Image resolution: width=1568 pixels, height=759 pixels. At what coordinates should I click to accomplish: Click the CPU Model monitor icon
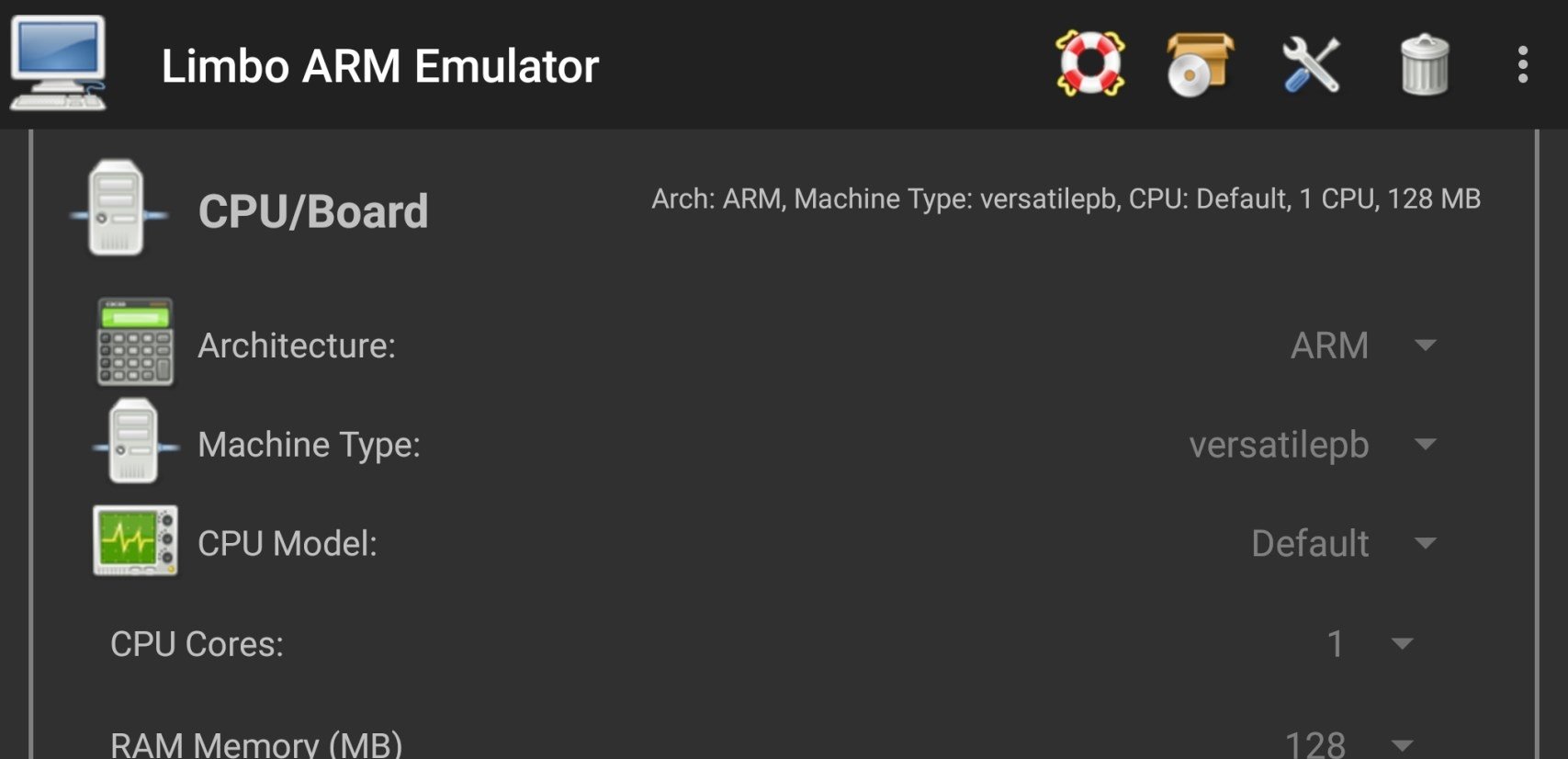tap(135, 541)
